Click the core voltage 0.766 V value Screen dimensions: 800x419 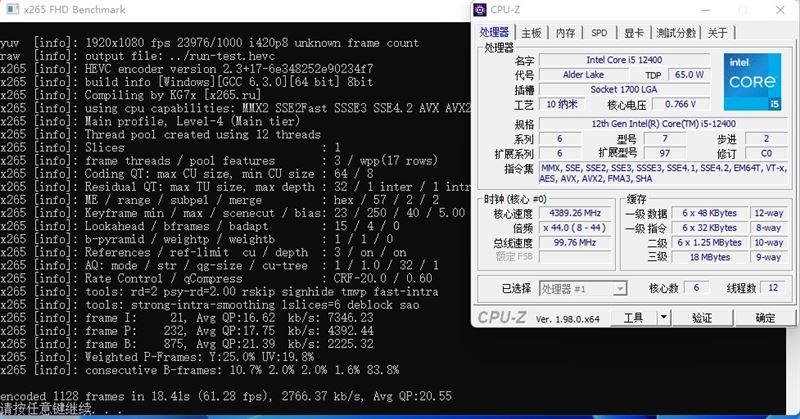(x=681, y=104)
